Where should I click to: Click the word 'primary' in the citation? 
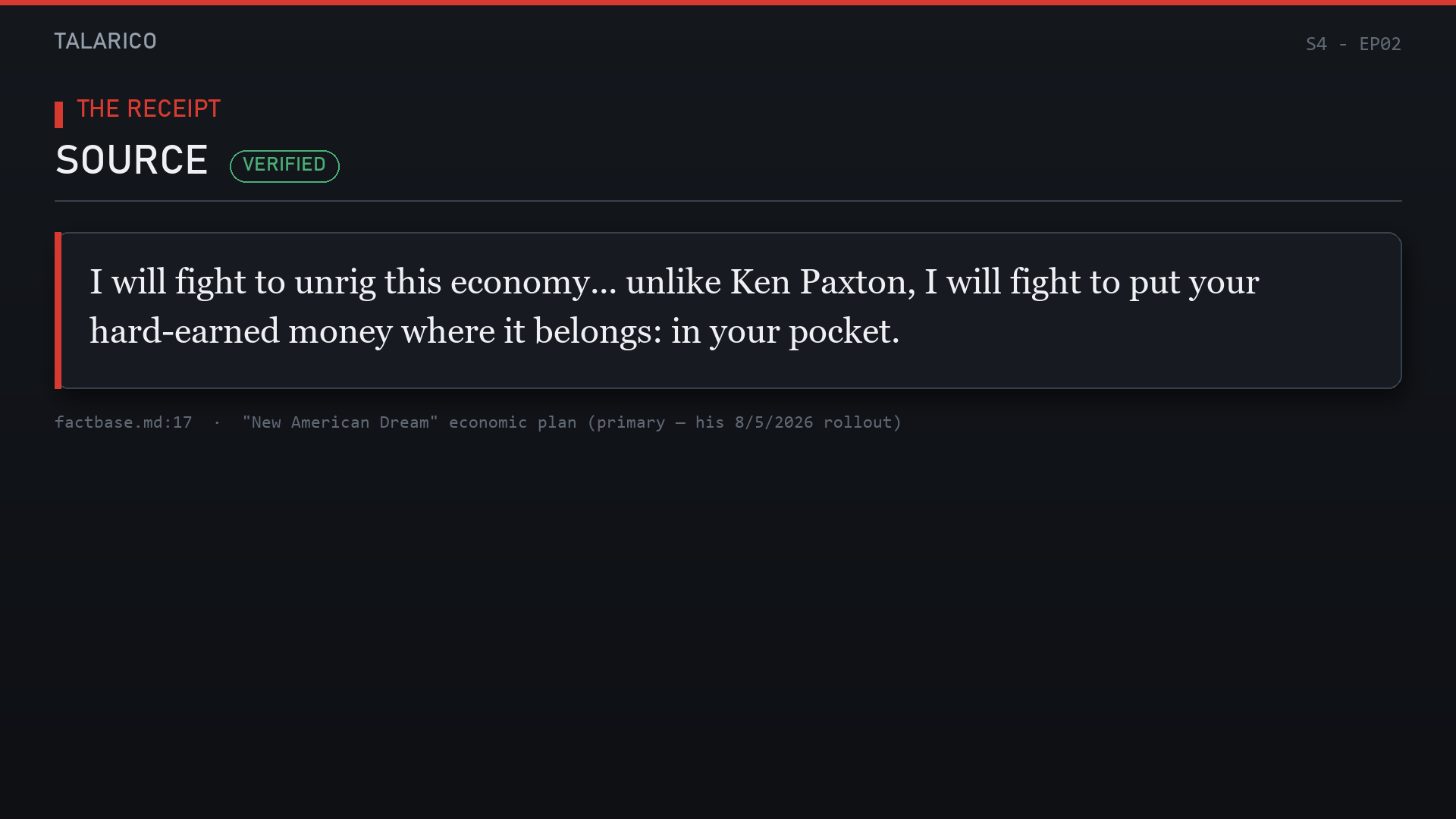click(630, 422)
